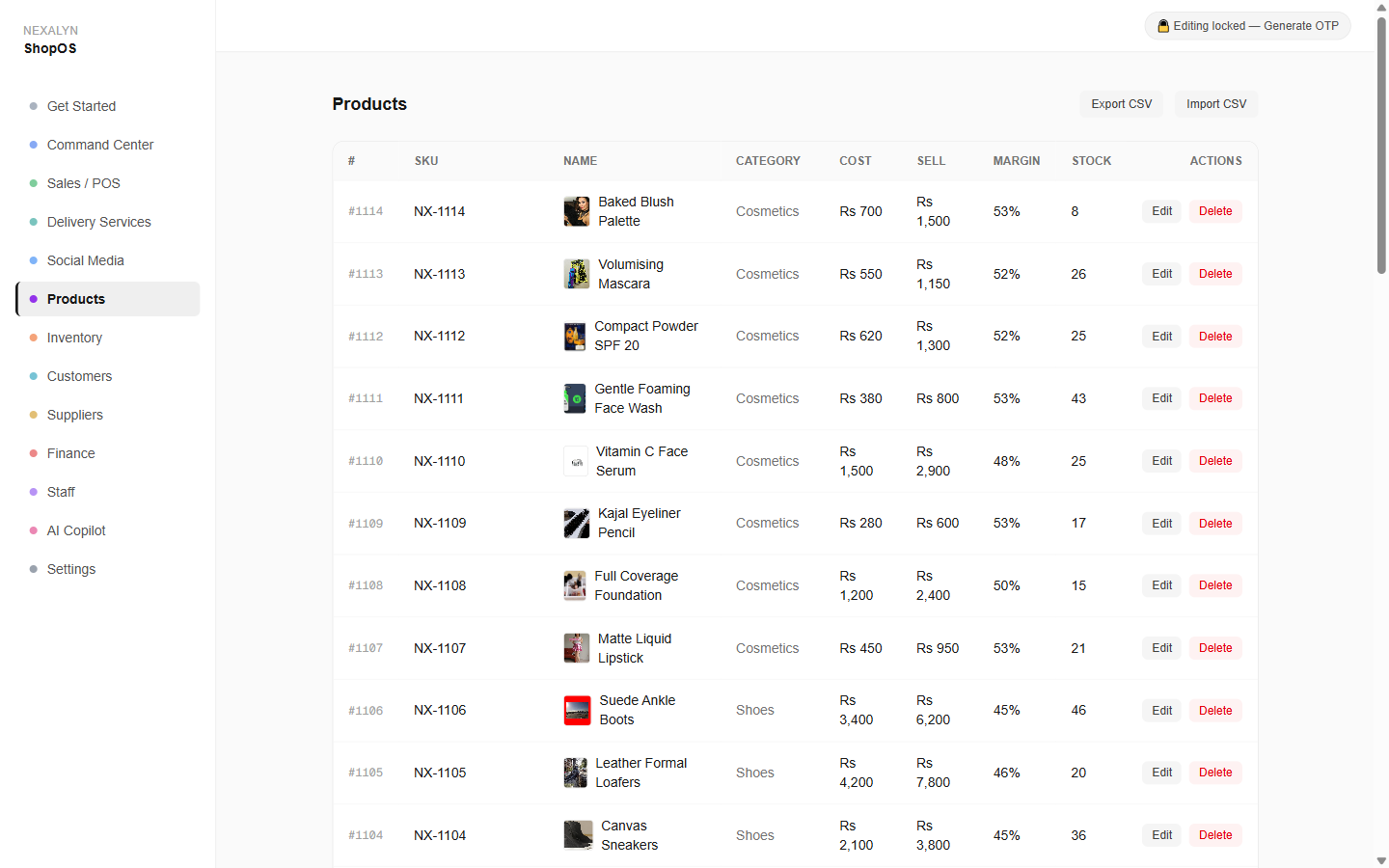Click the Leather Formal Loafers thumbnail
The height and width of the screenshot is (868, 1389).
pyautogui.click(x=576, y=773)
